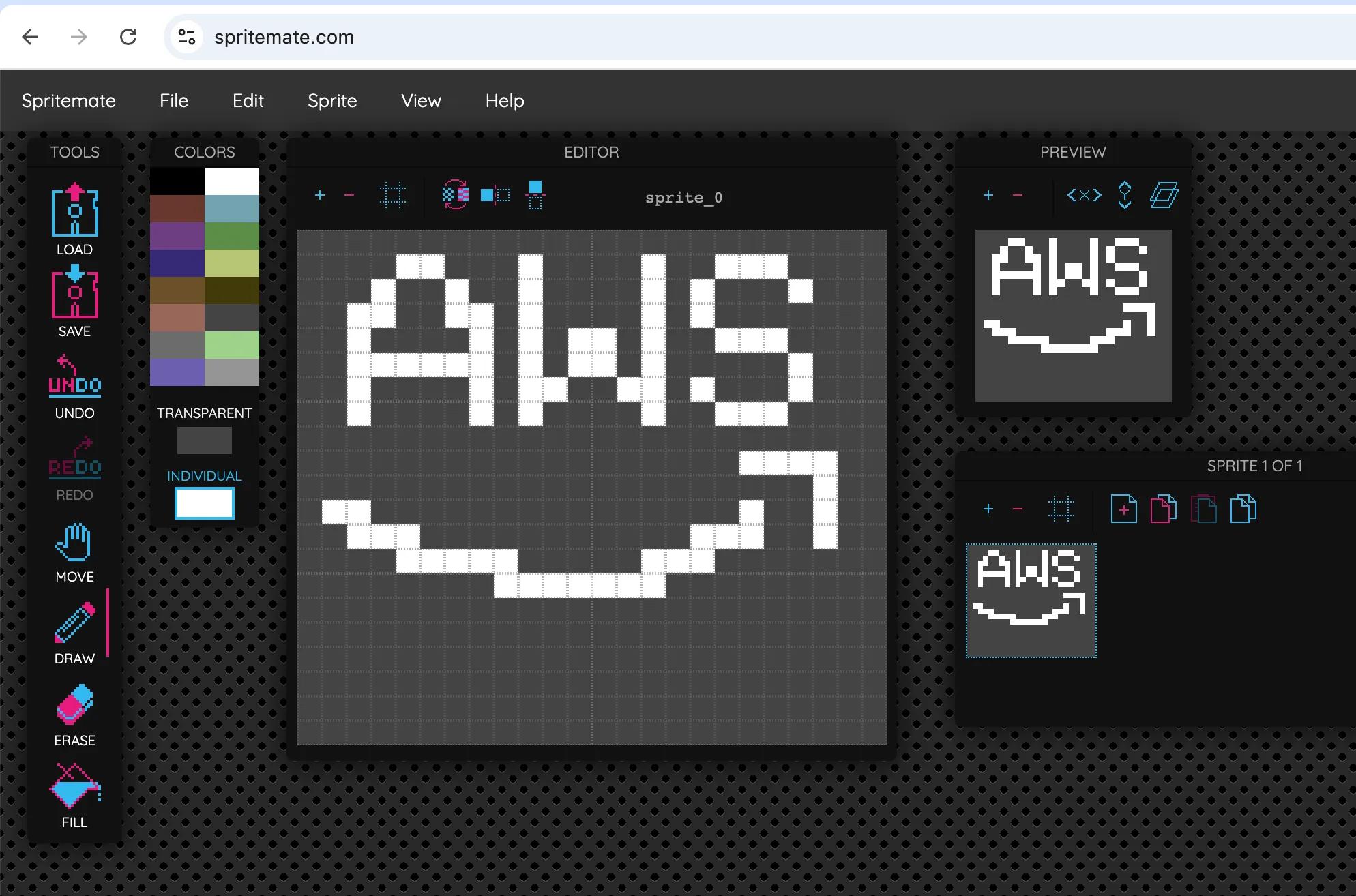Pick the reddish-brown color swatch

click(177, 209)
